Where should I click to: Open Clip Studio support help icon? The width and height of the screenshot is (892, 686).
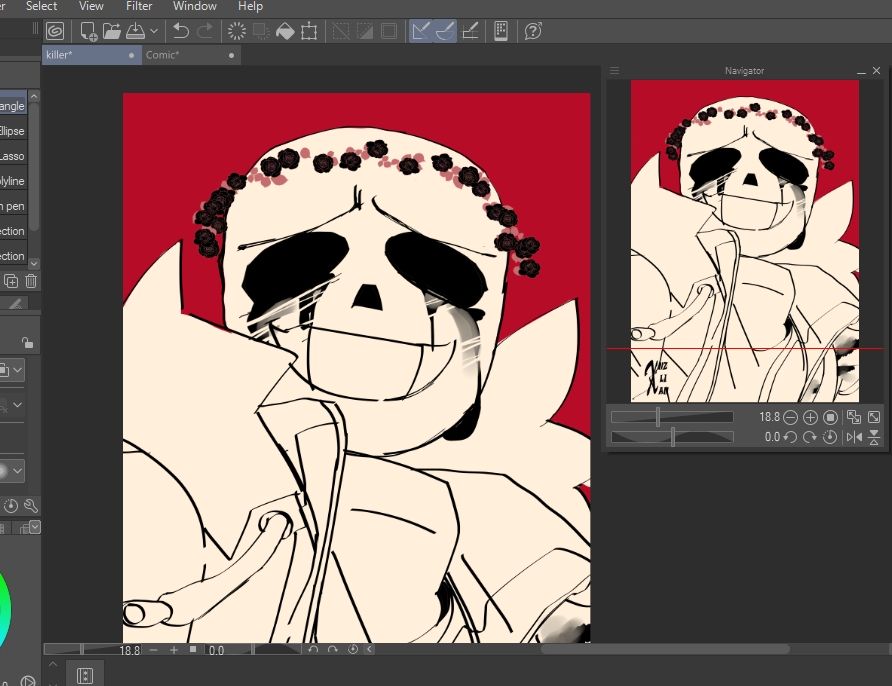tap(533, 31)
